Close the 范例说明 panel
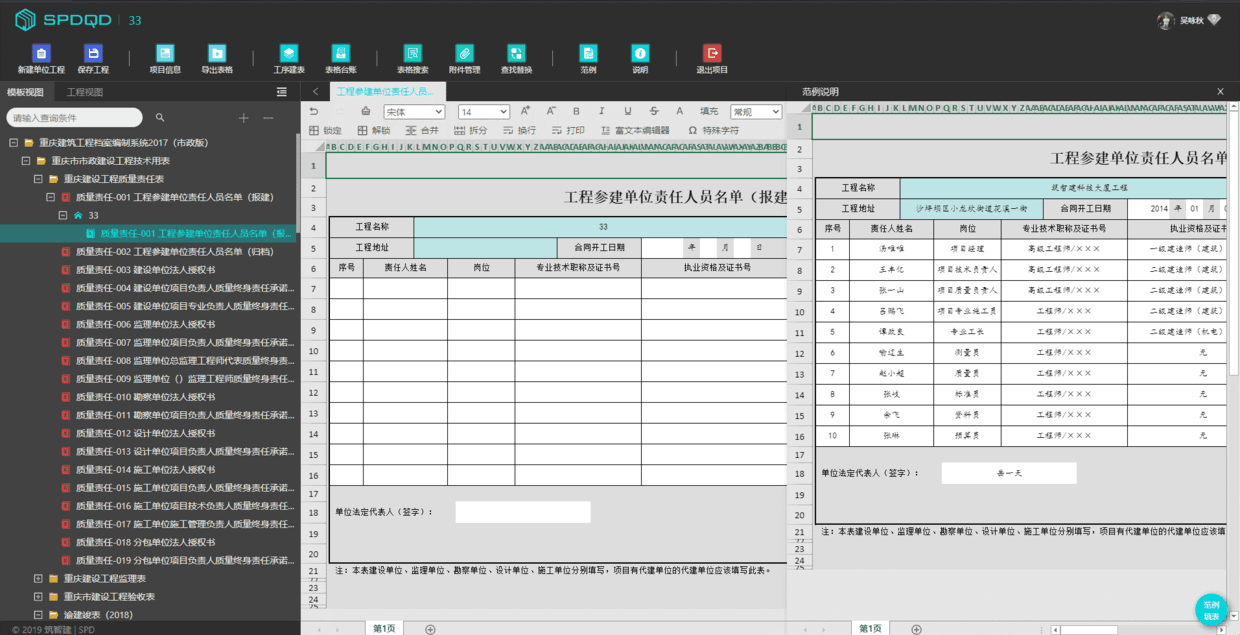 click(x=1220, y=91)
